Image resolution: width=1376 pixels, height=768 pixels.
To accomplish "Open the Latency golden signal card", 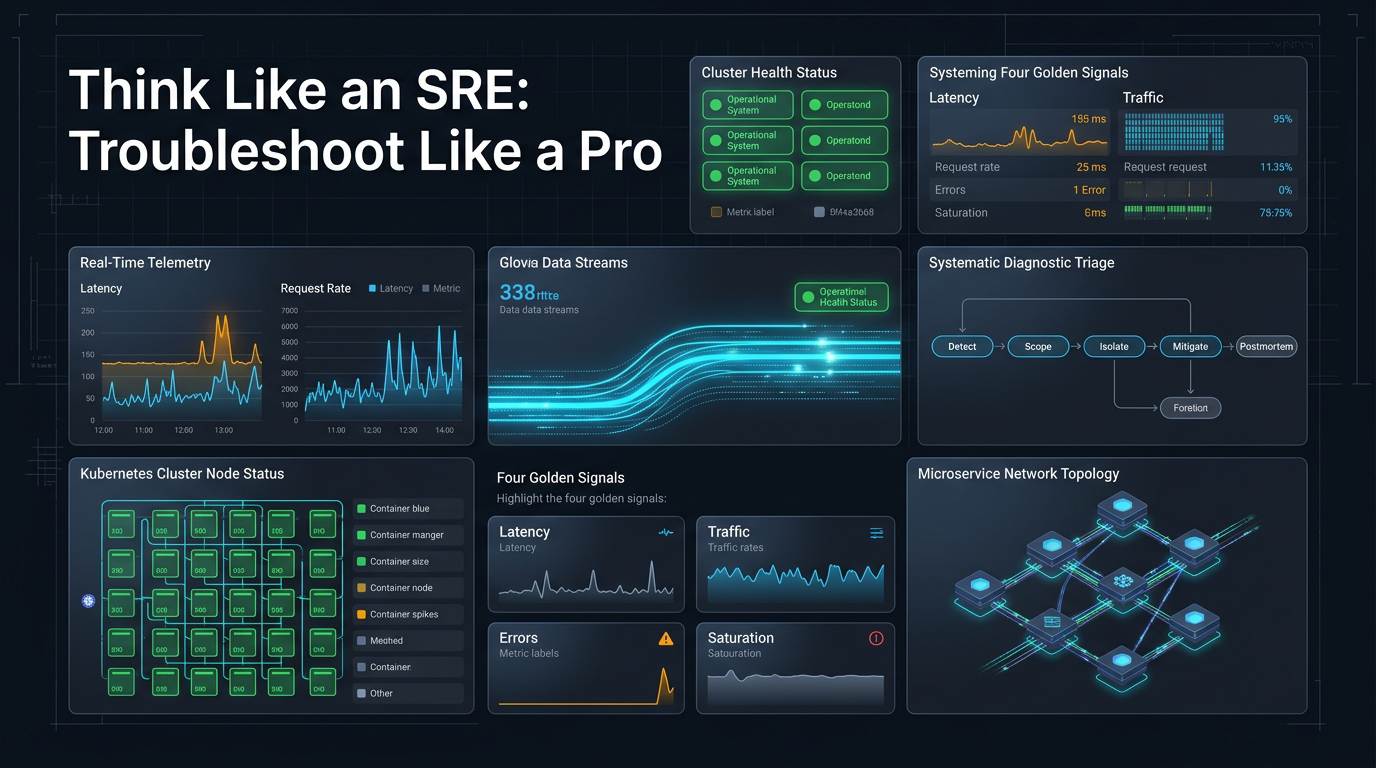I will pos(586,564).
